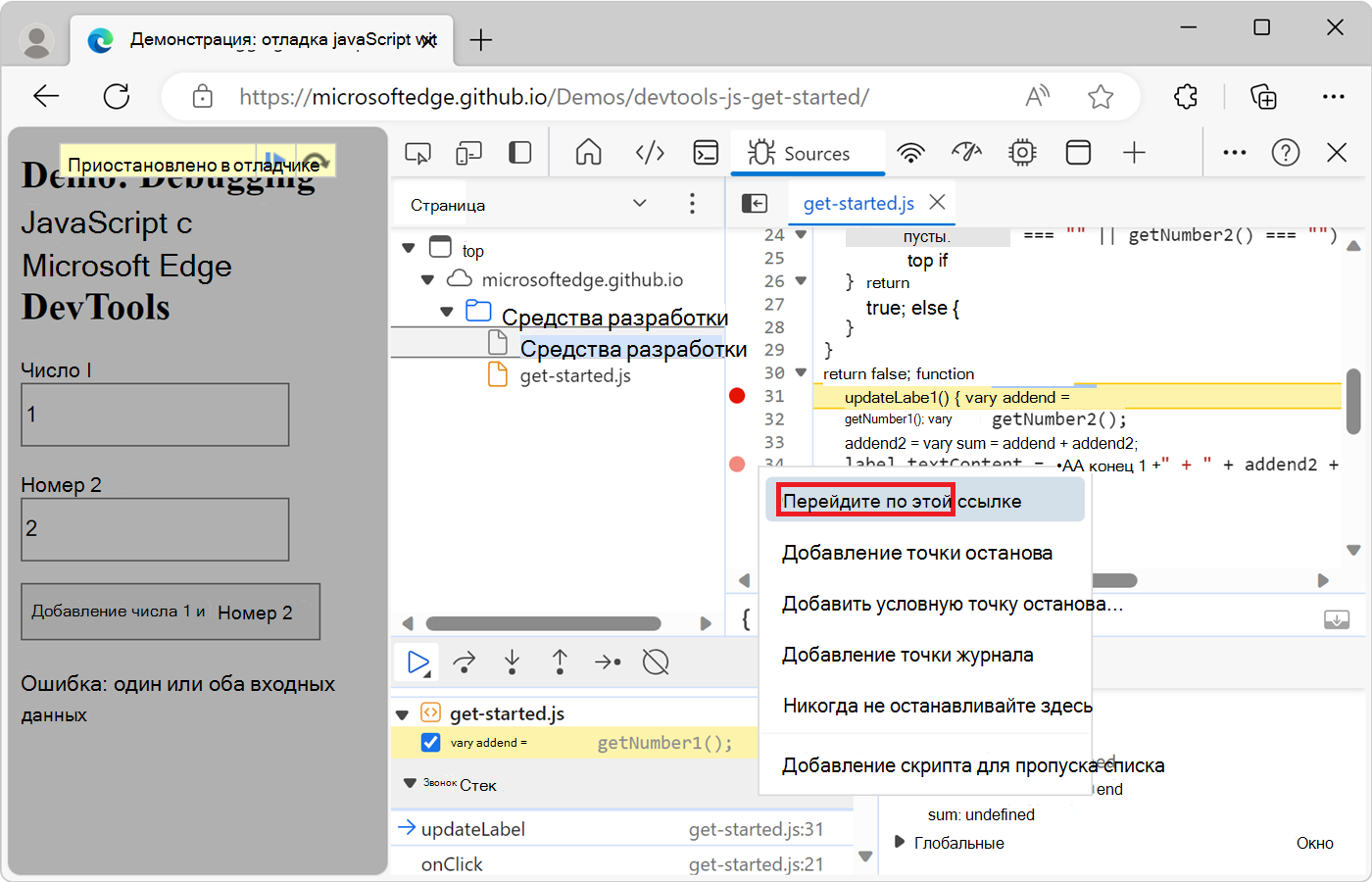Click the Step out debugger button
The height and width of the screenshot is (882, 1372).
(x=560, y=662)
